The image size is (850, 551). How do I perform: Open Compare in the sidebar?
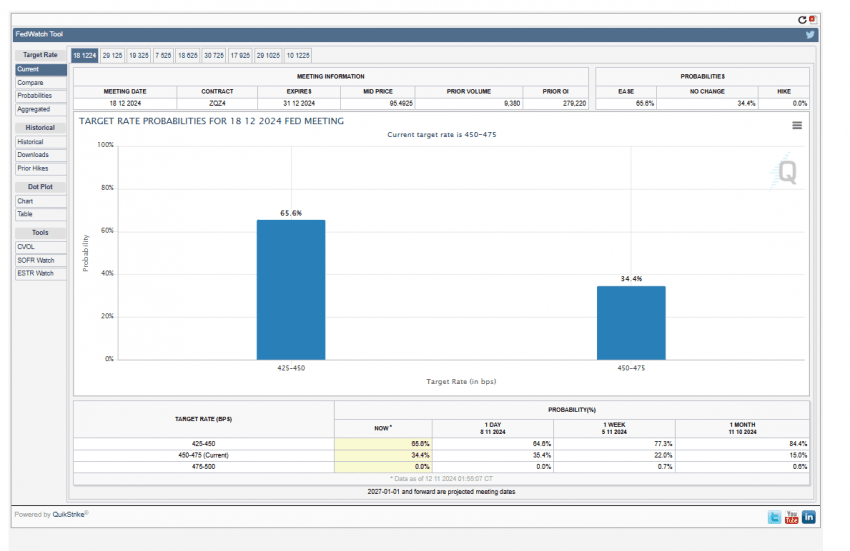pos(41,83)
